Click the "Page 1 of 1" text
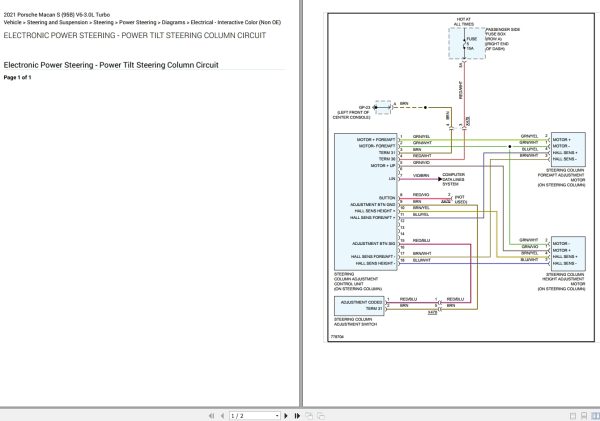Screen dimensions: 600x421 (17, 77)
